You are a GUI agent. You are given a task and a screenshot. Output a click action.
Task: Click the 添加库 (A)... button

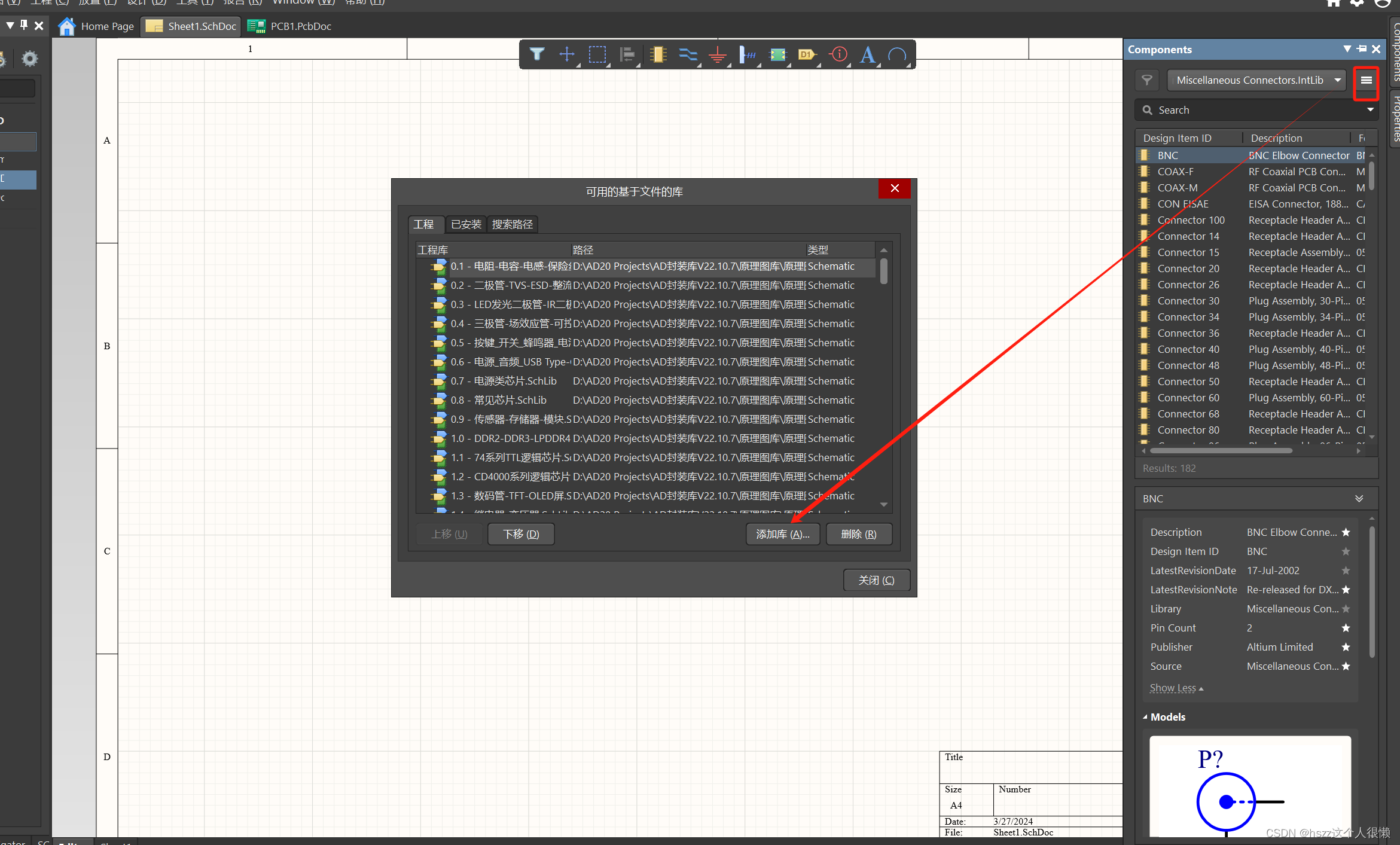click(x=782, y=534)
